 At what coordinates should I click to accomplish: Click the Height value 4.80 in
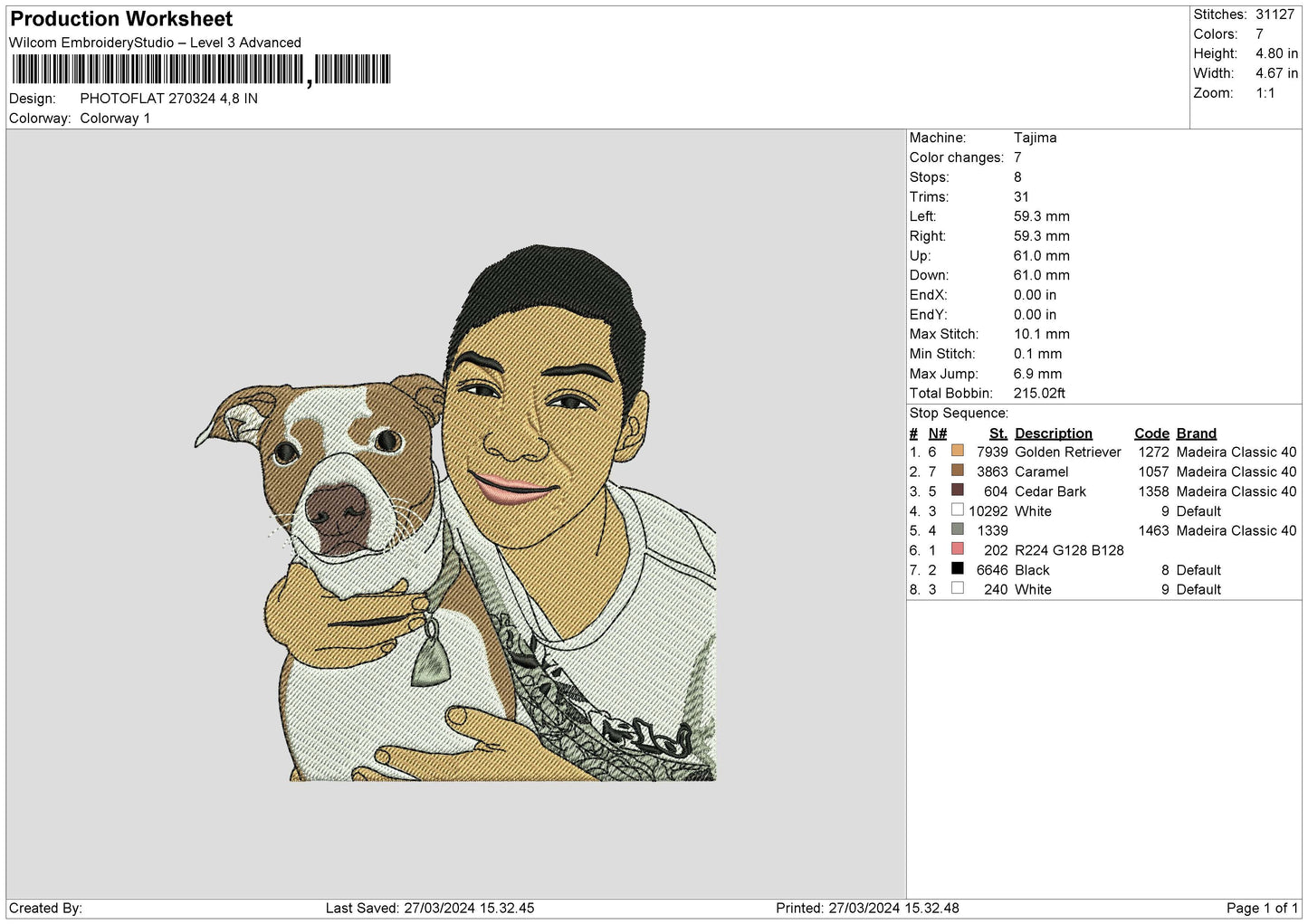click(x=1276, y=53)
